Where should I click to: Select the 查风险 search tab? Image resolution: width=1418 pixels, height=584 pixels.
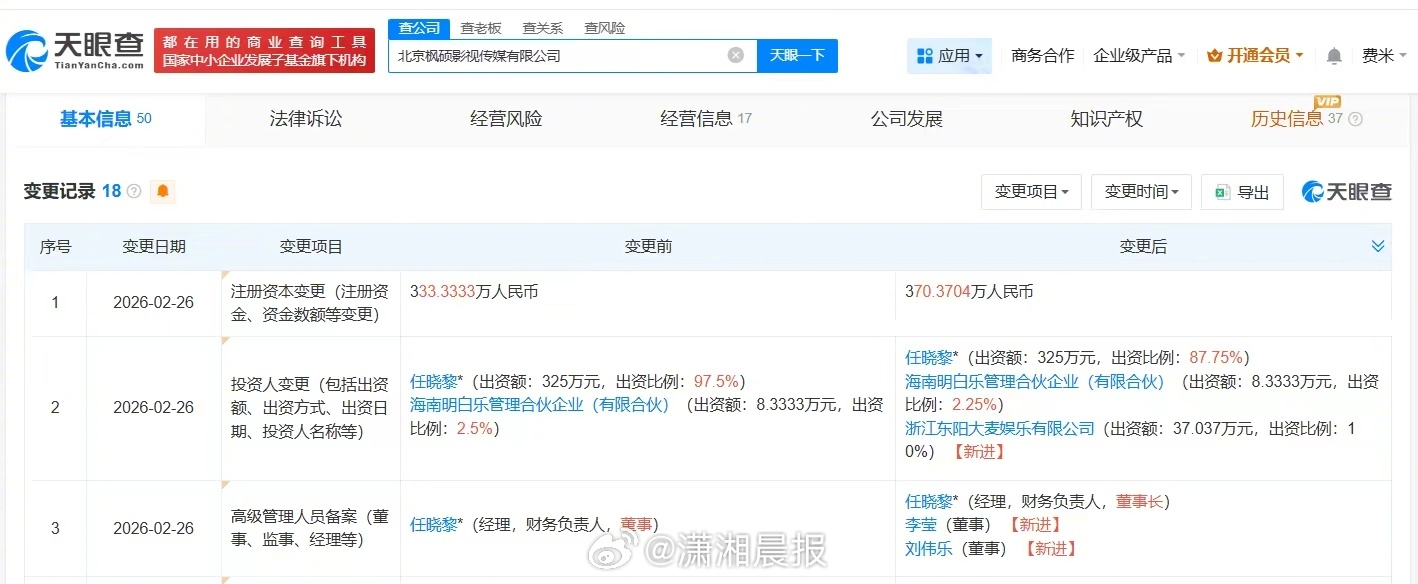(604, 28)
